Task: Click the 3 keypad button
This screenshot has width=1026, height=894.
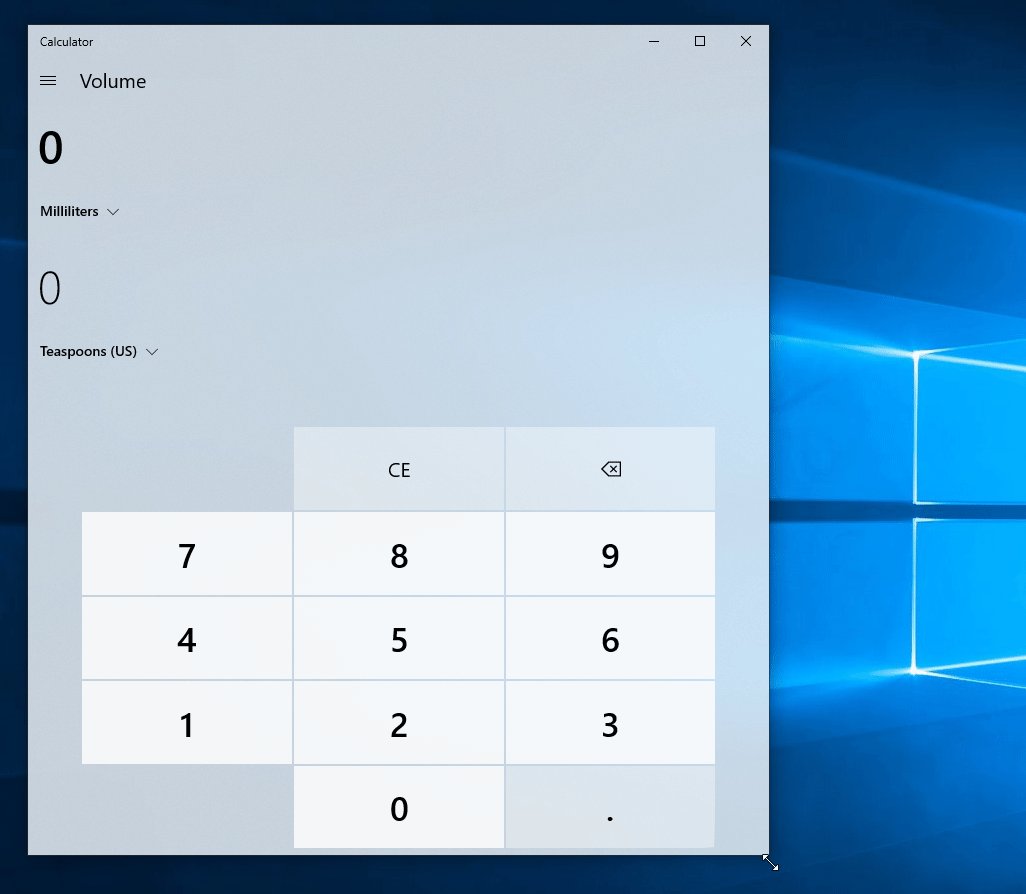Action: pos(610,724)
